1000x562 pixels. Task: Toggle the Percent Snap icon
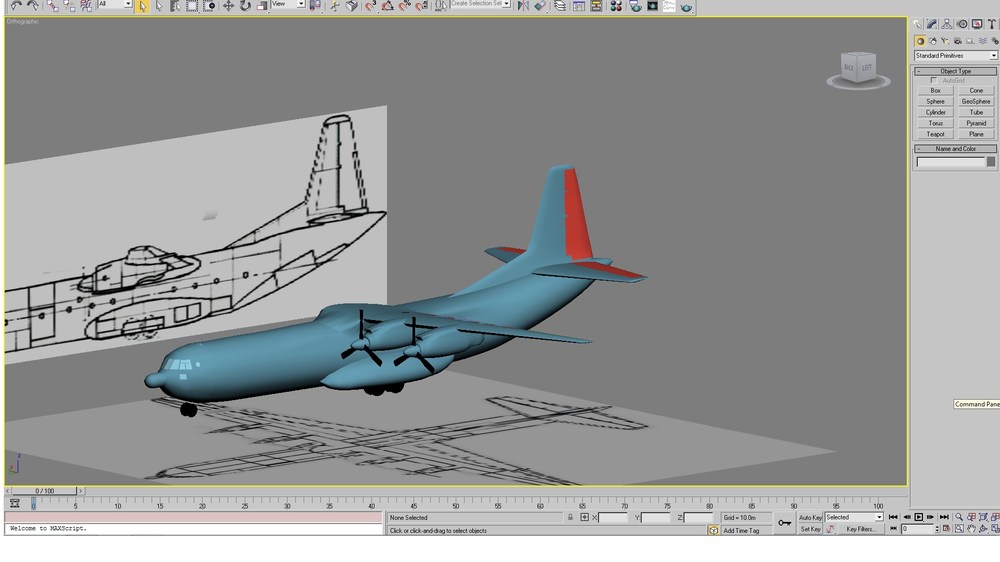(x=404, y=6)
